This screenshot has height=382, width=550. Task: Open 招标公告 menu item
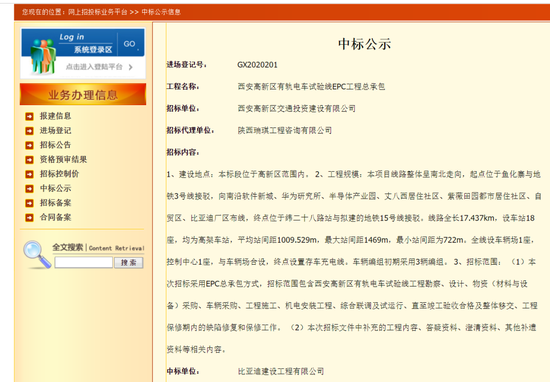coord(55,145)
